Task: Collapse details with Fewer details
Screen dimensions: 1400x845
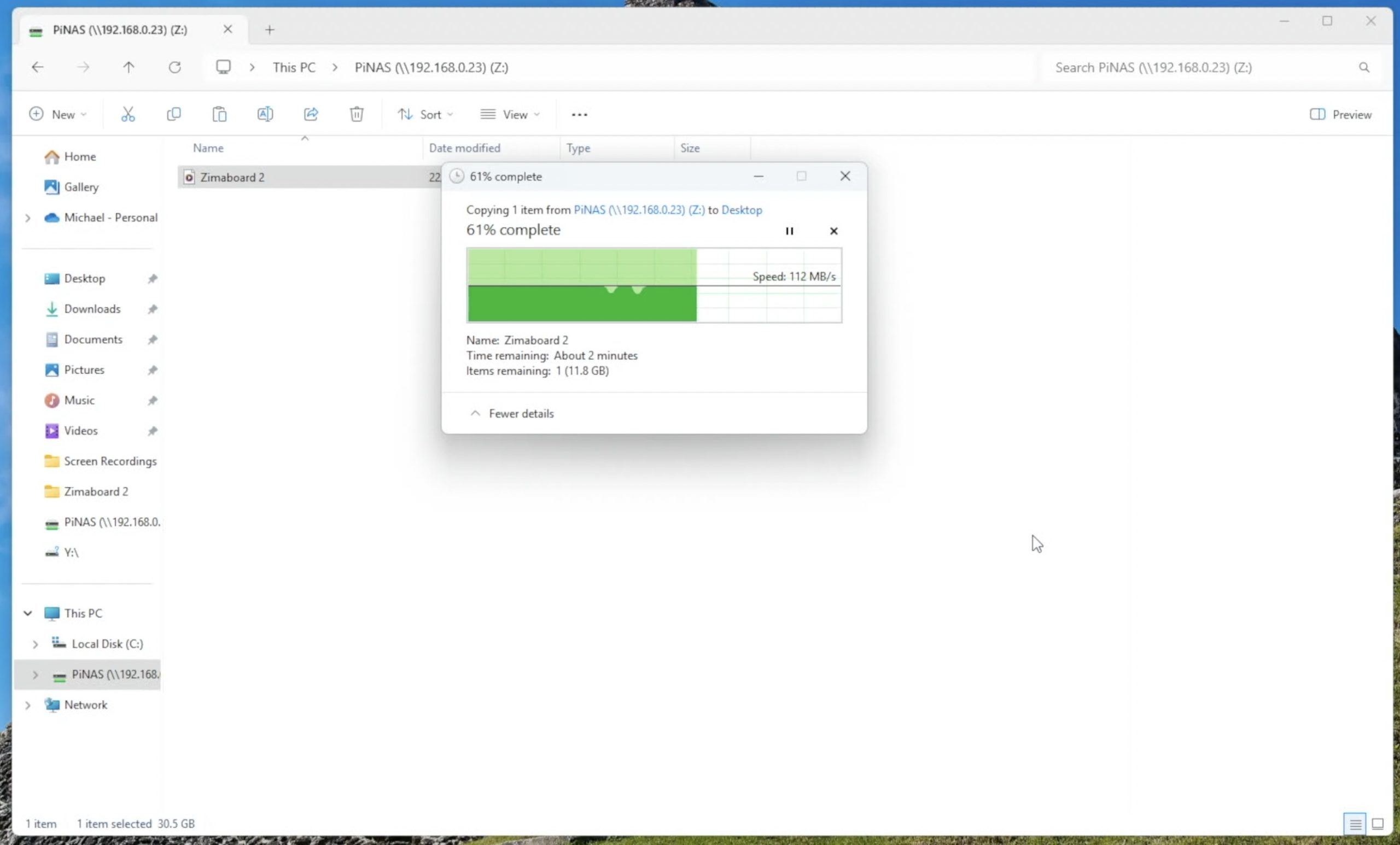Action: (512, 413)
